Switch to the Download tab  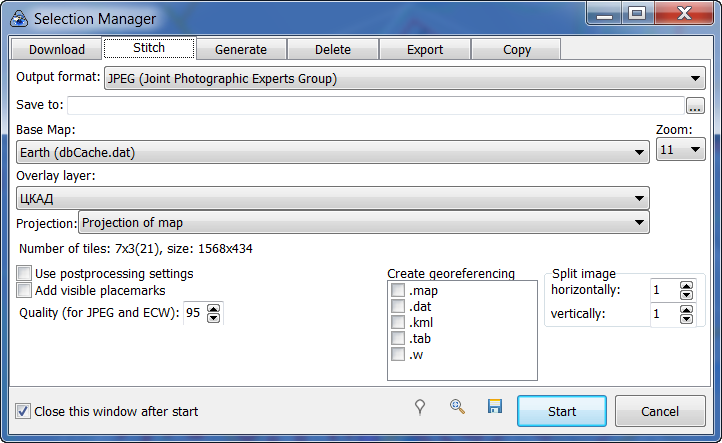click(x=56, y=49)
